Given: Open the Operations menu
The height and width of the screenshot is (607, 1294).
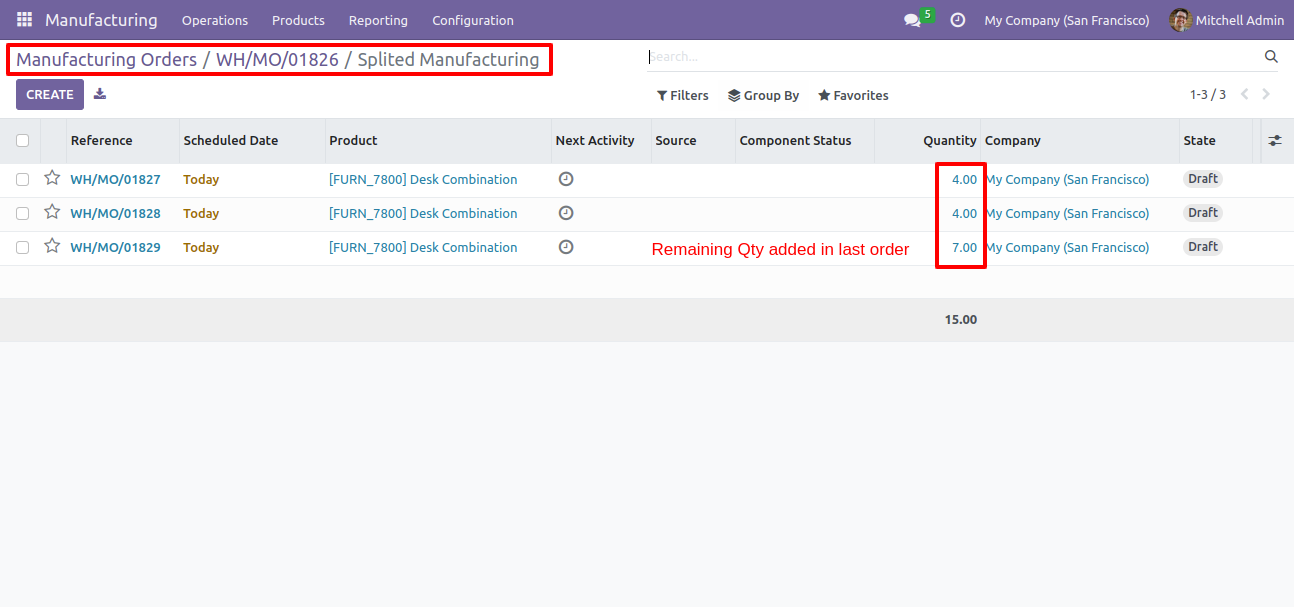Looking at the screenshot, I should [215, 20].
